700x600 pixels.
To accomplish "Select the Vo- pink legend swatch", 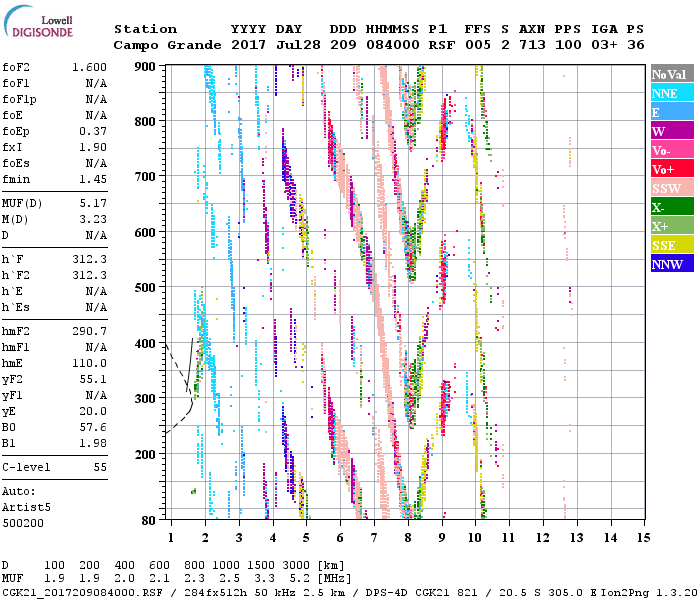I will click(669, 150).
